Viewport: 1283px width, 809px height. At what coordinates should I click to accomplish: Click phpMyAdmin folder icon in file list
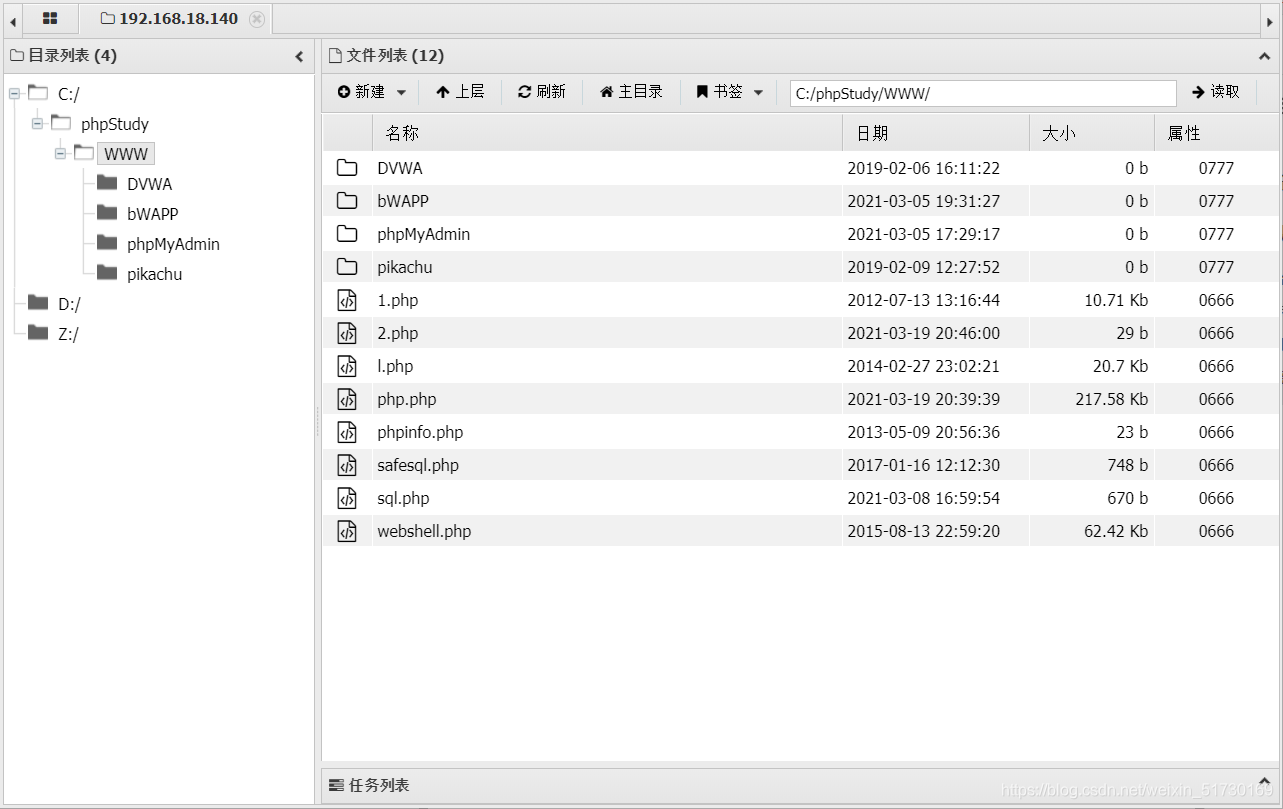pos(347,234)
